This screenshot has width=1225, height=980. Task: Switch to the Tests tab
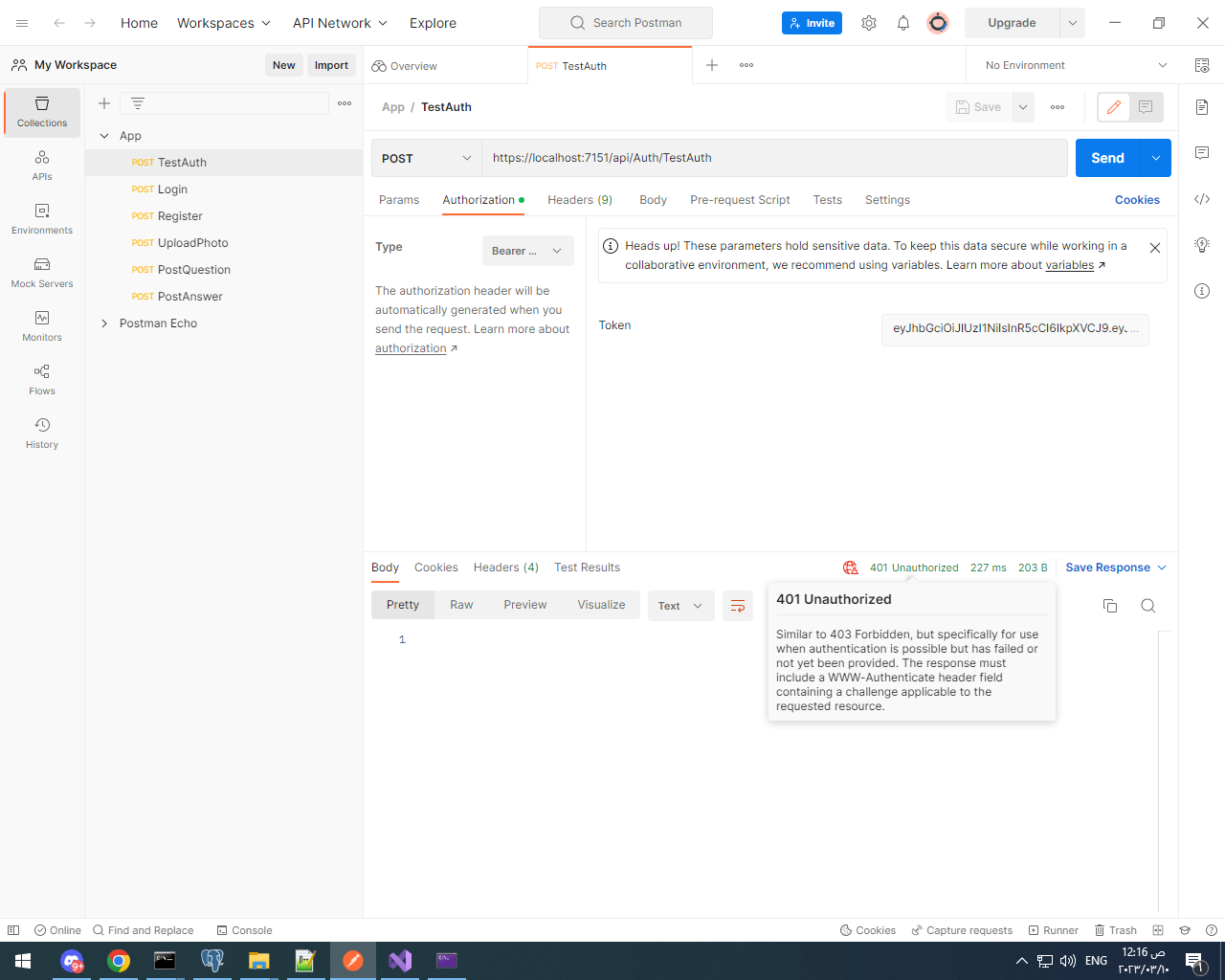828,200
